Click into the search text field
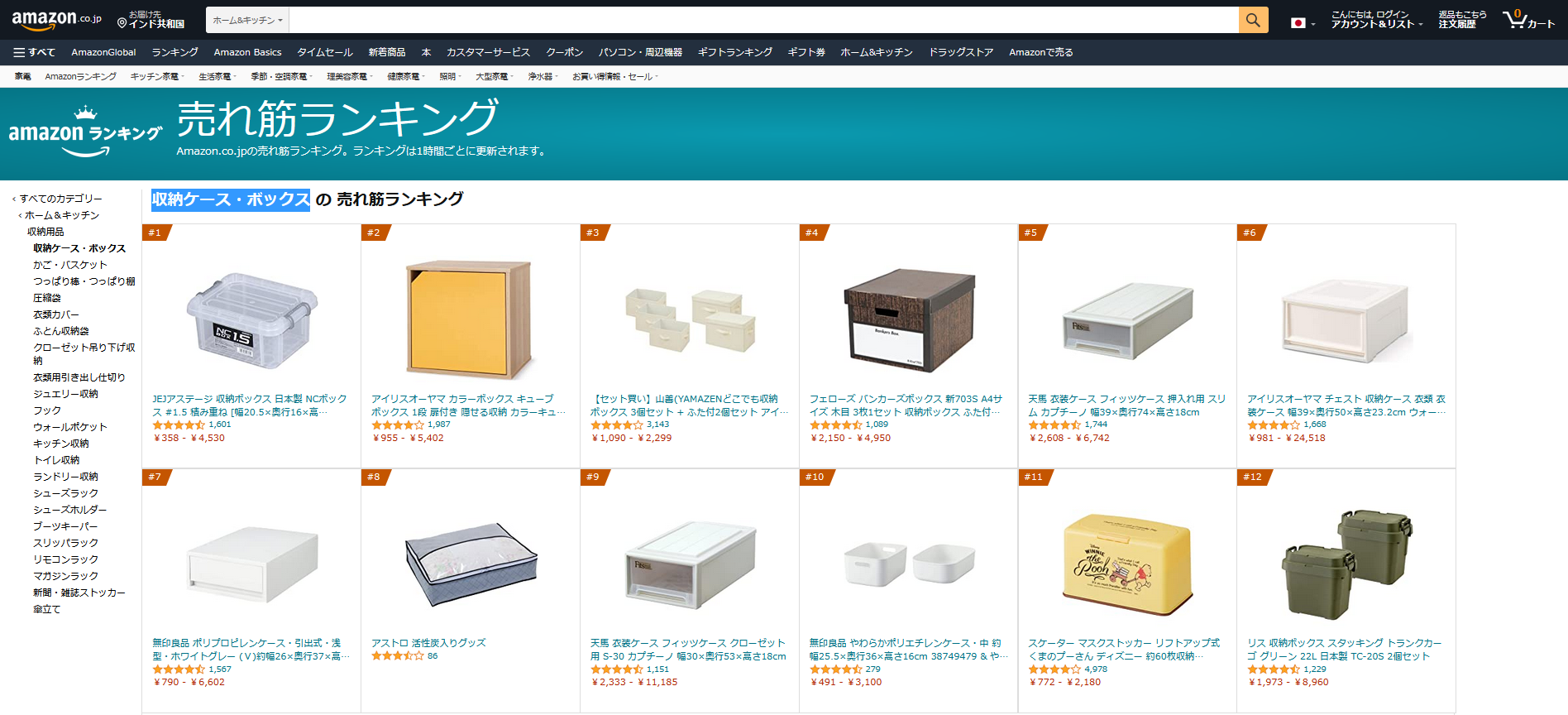The height and width of the screenshot is (715, 1568). point(764,20)
